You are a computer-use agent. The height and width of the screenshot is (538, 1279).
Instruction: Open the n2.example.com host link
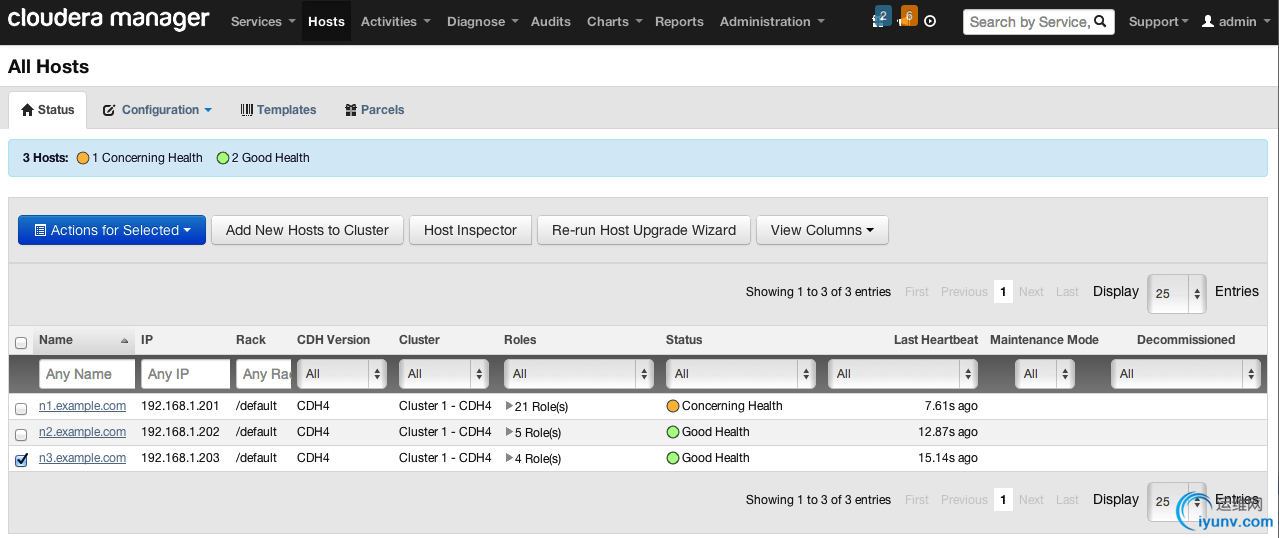point(82,432)
